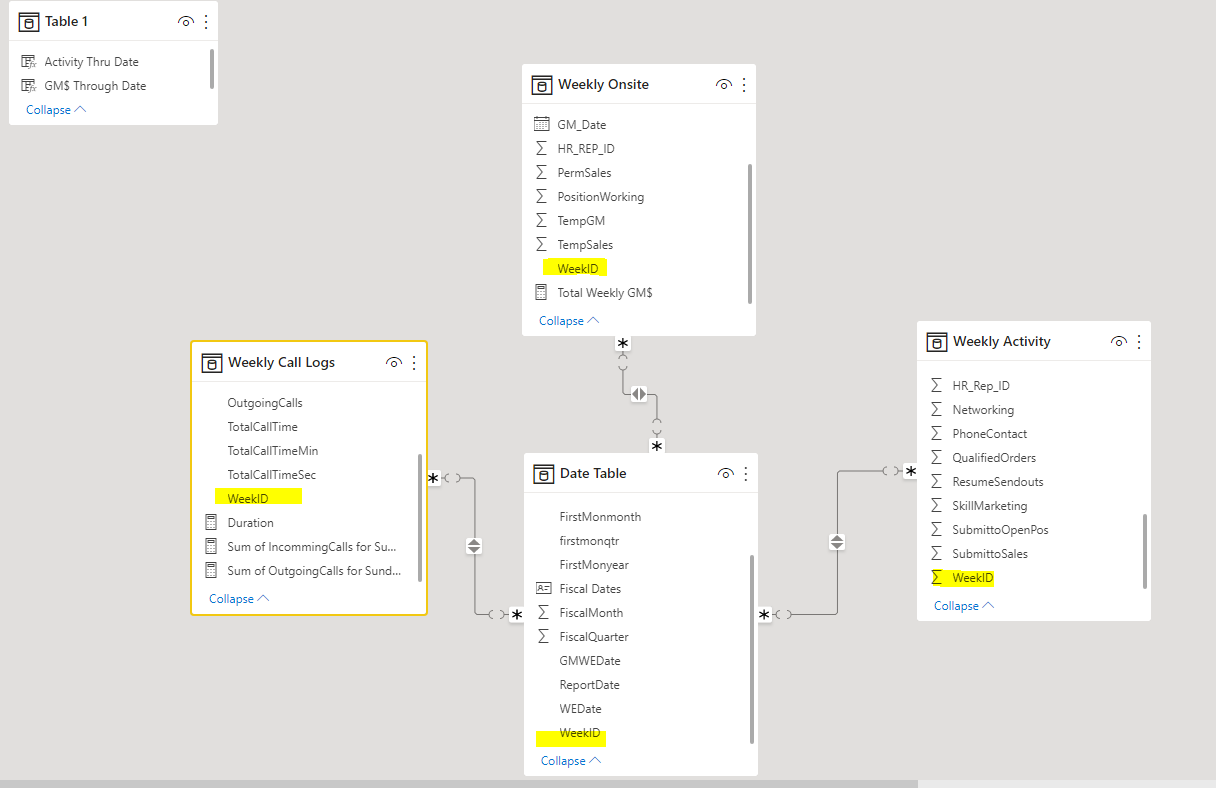Click Weekly Activity relationship cross-filter direction icon

[x=837, y=542]
